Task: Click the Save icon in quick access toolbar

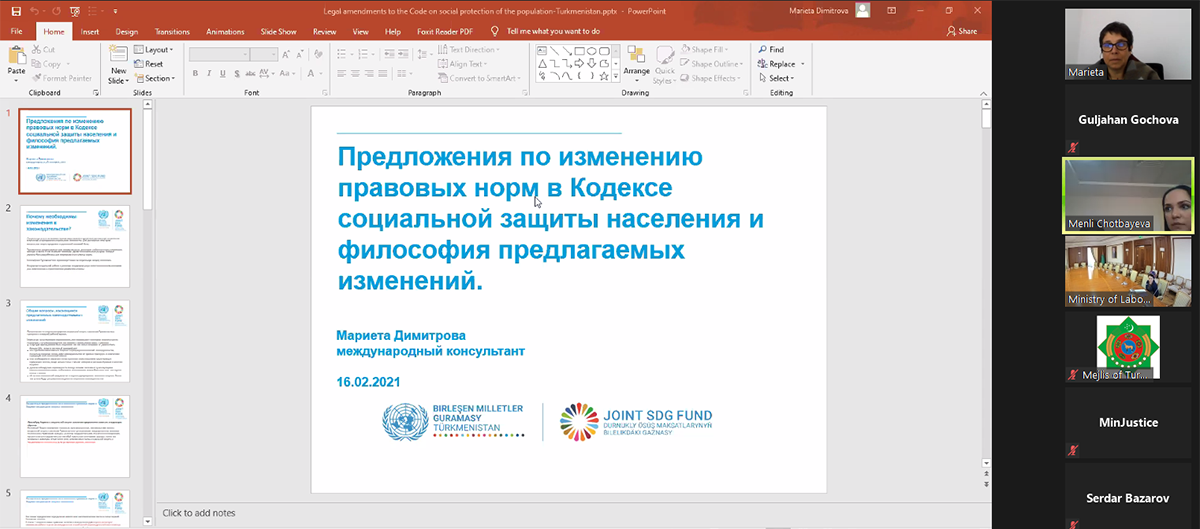Action: [14, 11]
